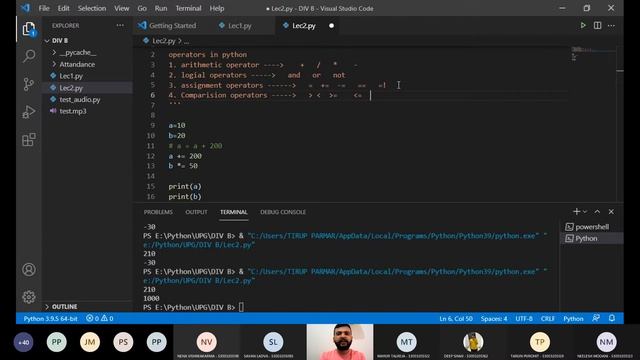Open the File menu

click(x=44, y=8)
